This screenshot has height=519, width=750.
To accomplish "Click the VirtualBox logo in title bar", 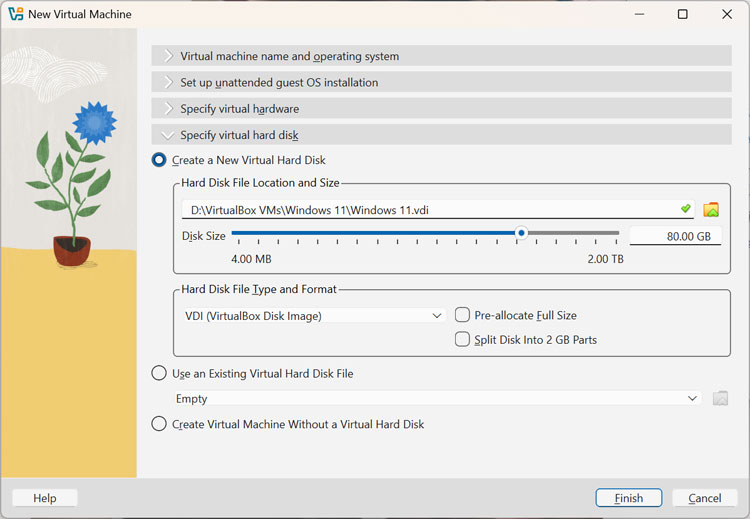I will 15,14.
